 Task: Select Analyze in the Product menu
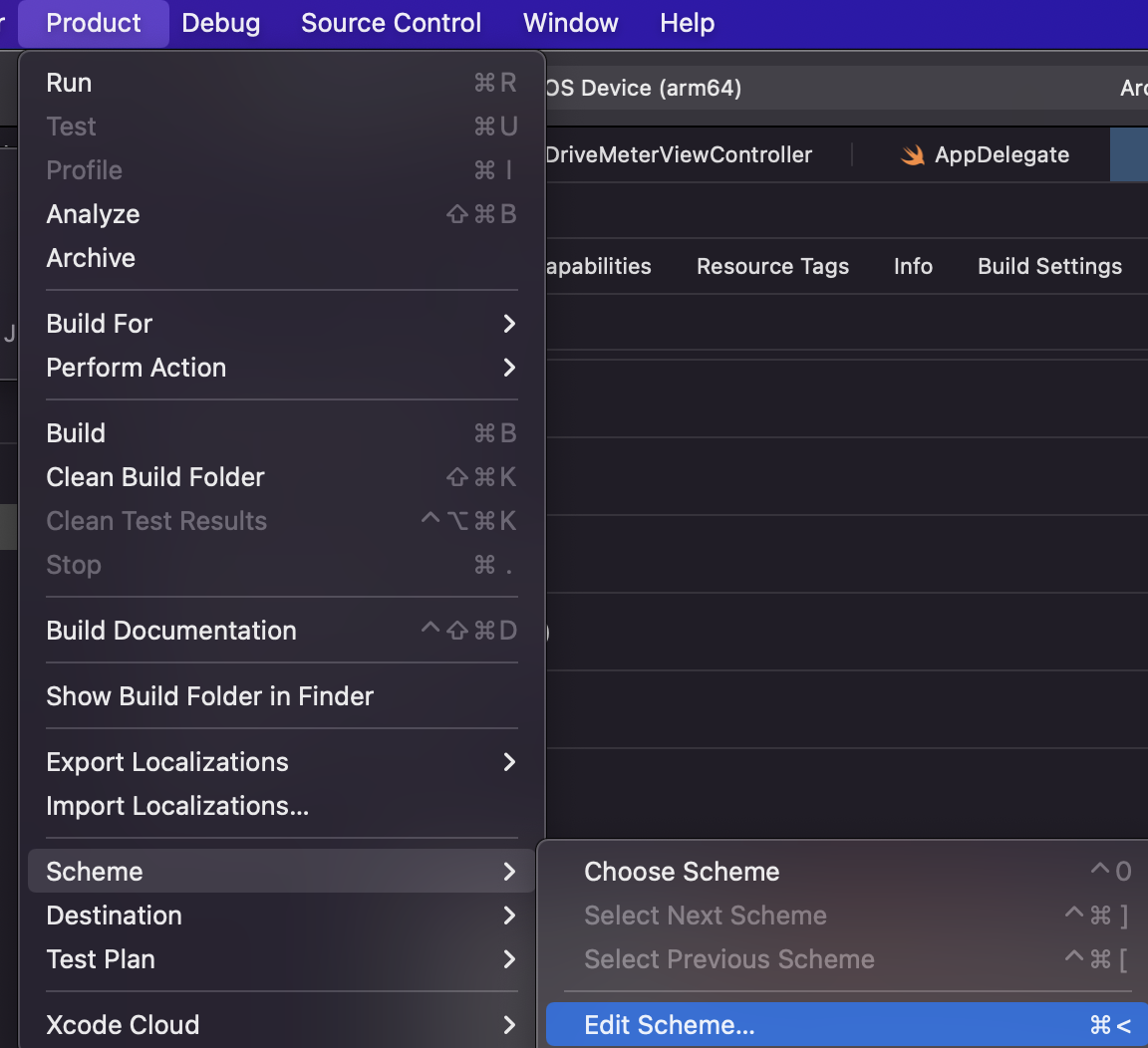pyautogui.click(x=282, y=214)
